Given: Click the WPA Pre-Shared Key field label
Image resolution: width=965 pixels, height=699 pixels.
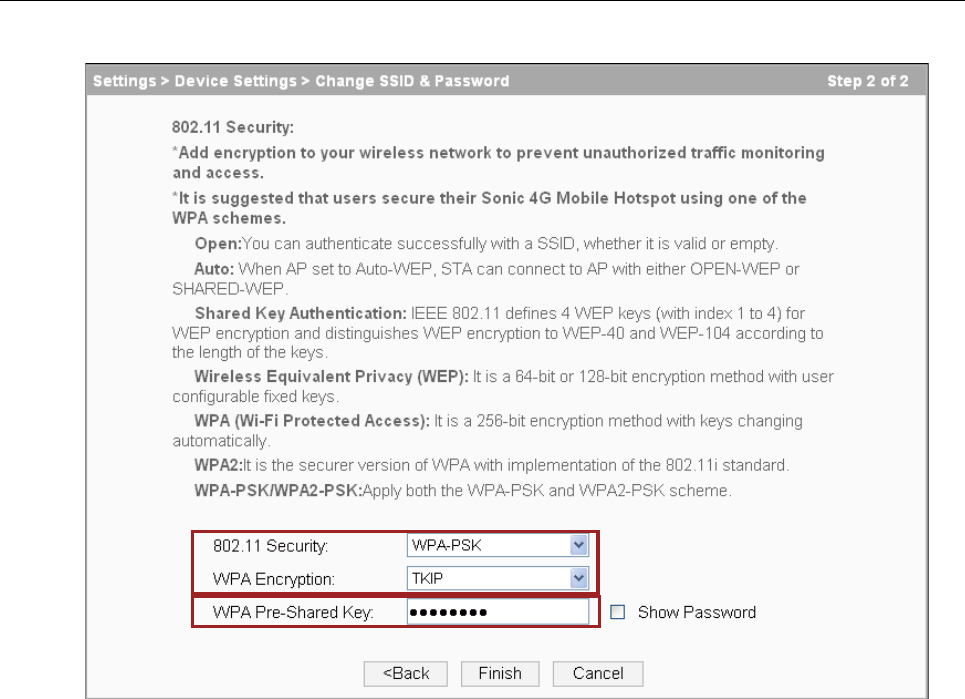Looking at the screenshot, I should [293, 612].
